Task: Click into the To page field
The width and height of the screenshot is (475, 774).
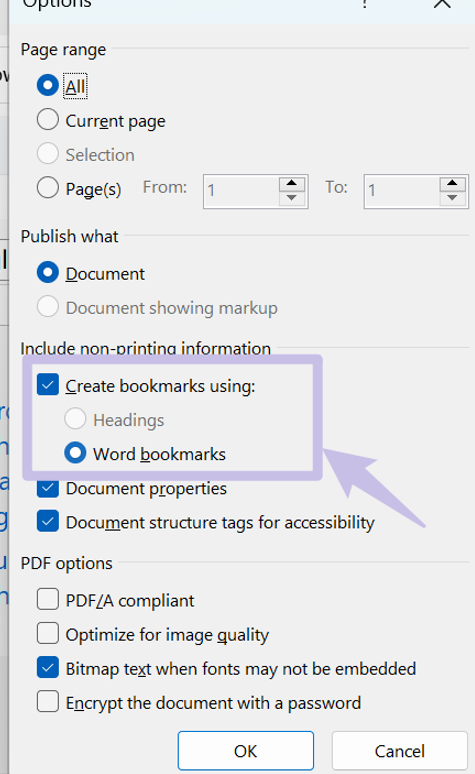Action: [x=402, y=191]
